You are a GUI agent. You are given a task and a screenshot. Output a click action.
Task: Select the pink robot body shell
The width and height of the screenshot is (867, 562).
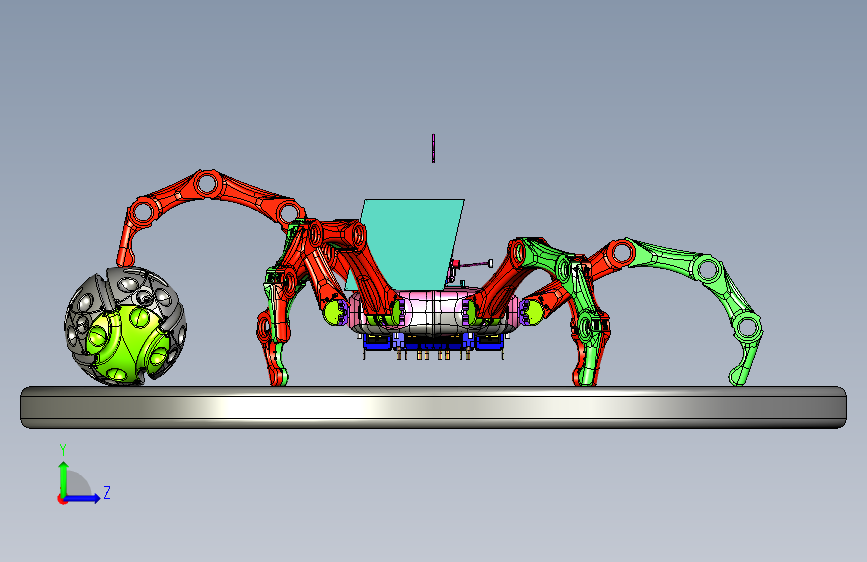(x=434, y=311)
